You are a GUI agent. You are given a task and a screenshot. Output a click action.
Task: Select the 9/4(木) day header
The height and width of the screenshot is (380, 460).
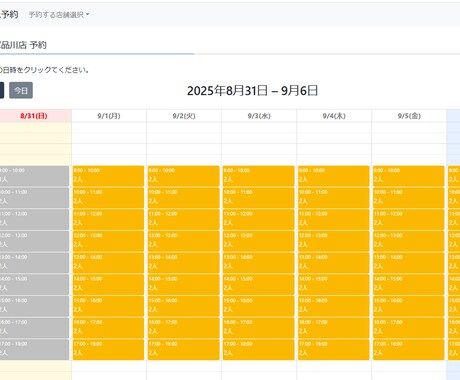click(x=334, y=116)
